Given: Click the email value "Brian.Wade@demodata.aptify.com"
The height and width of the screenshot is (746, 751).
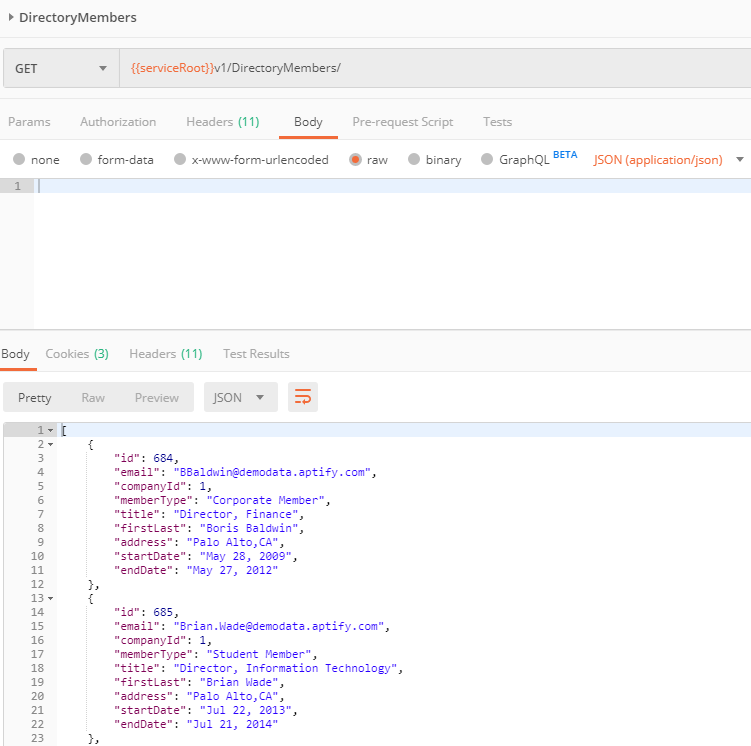Looking at the screenshot, I should tap(279, 626).
